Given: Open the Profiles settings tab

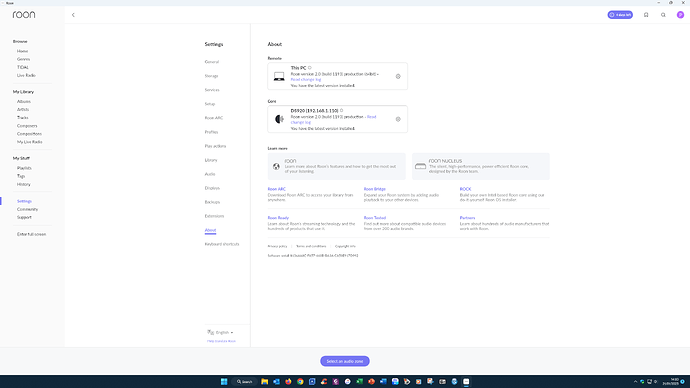Looking at the screenshot, I should click(211, 132).
